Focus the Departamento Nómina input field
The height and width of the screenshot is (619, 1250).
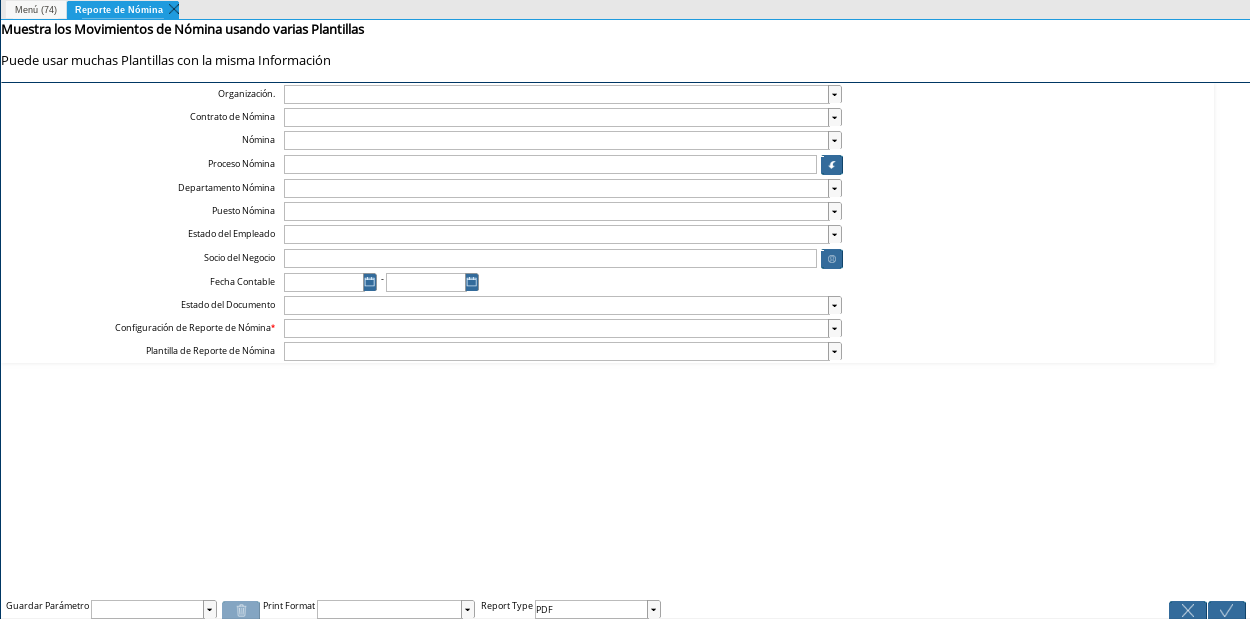556,188
